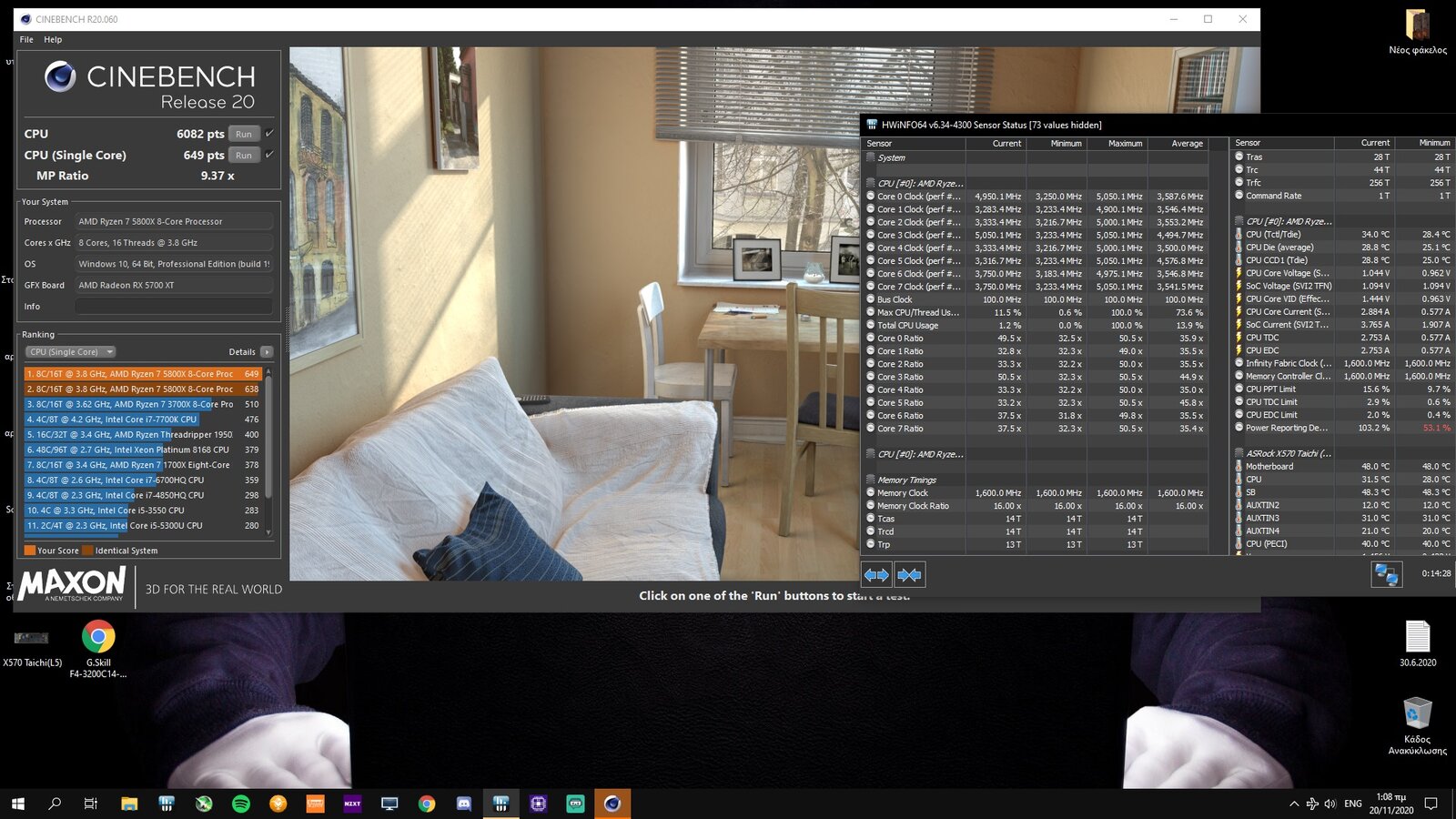This screenshot has width=1456, height=819.
Task: Switch to Cinebench taskbar icon
Action: [x=612, y=804]
